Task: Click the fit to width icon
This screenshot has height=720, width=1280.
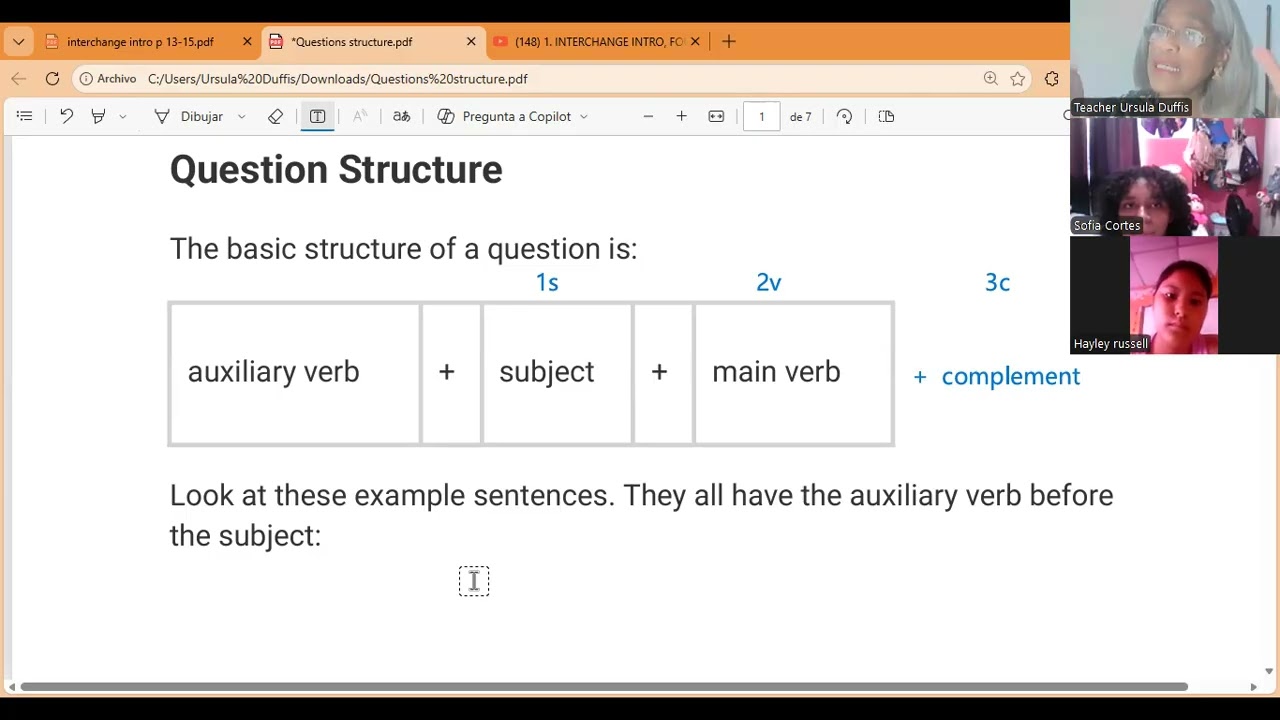Action: [x=716, y=116]
